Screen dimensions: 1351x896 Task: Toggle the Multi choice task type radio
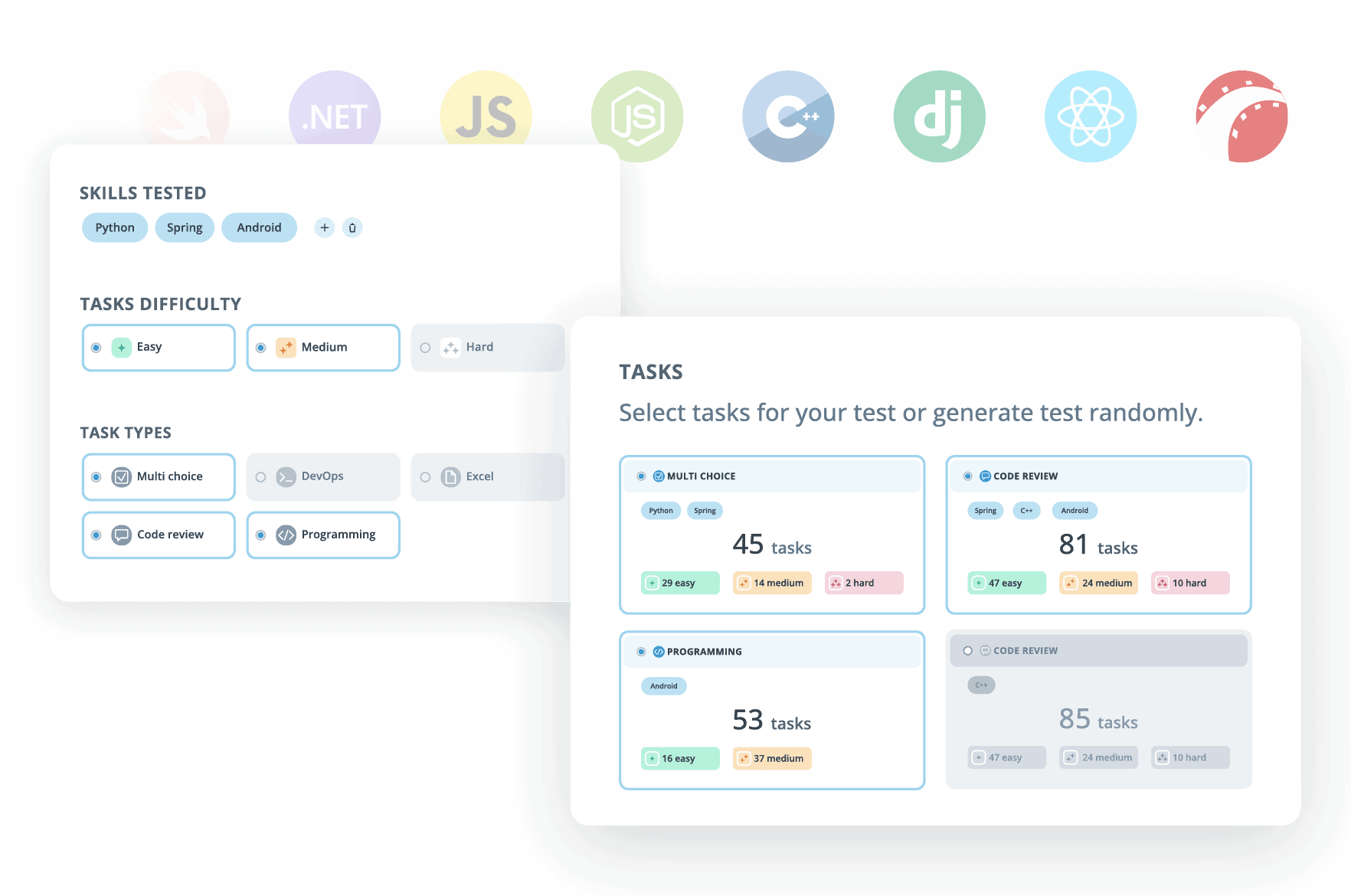96,477
